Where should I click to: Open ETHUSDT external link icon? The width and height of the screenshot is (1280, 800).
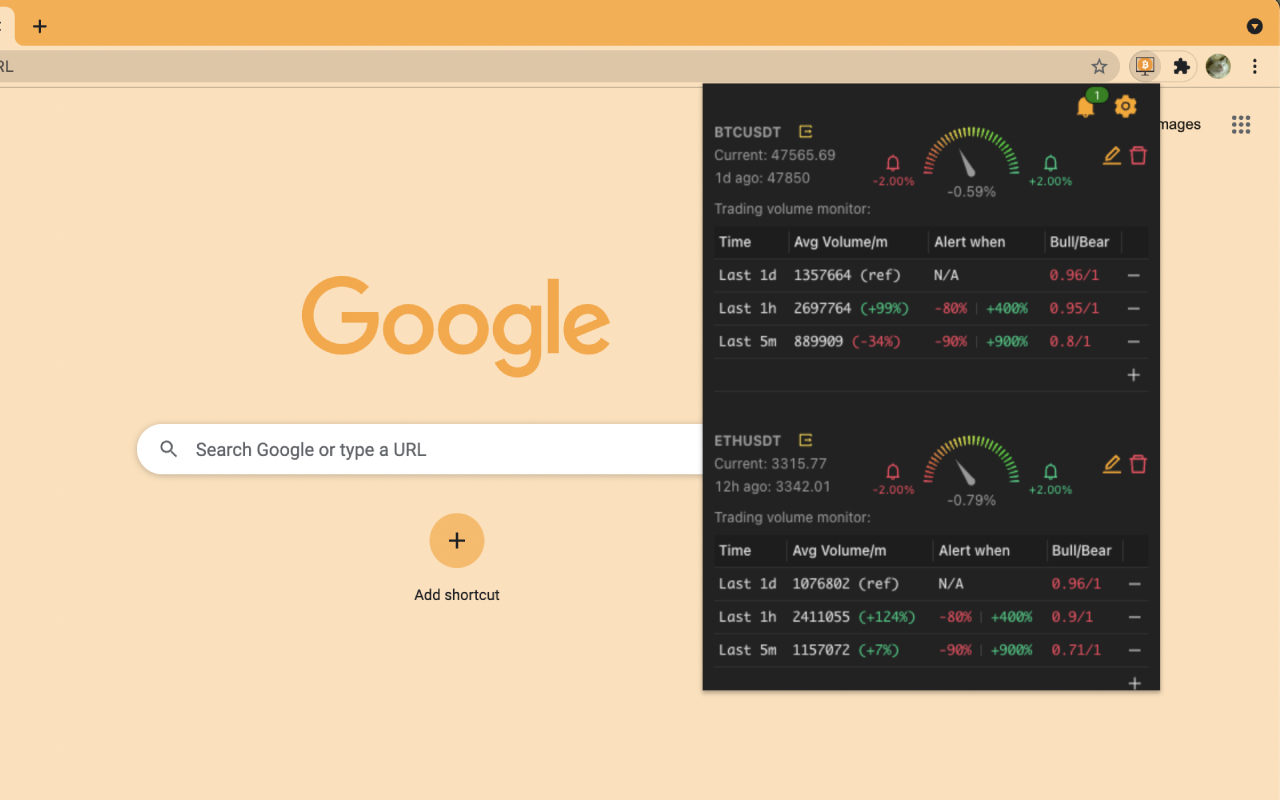[x=806, y=440]
